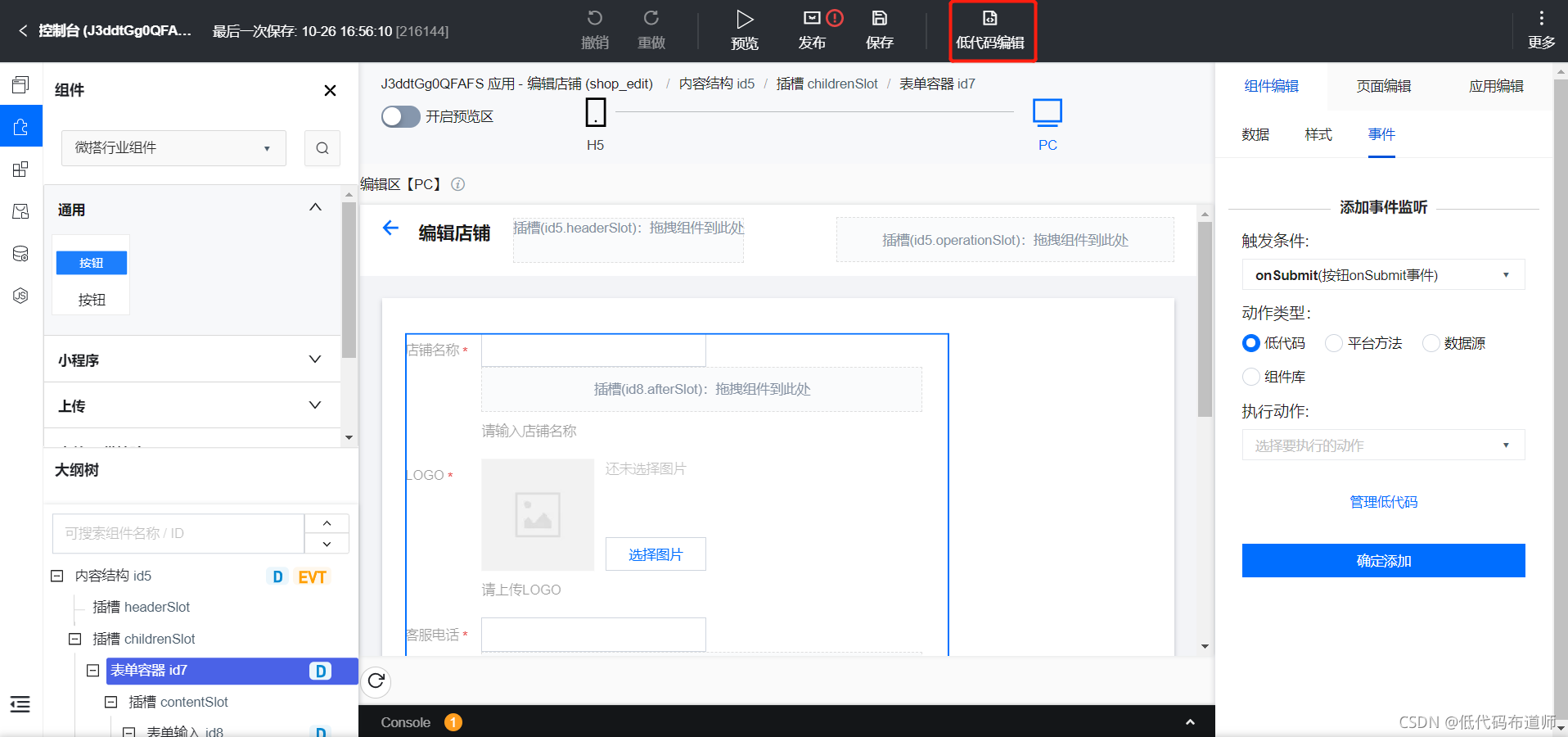The image size is (1568, 737).
Task: Click the 撤销 undo icon
Action: click(595, 18)
